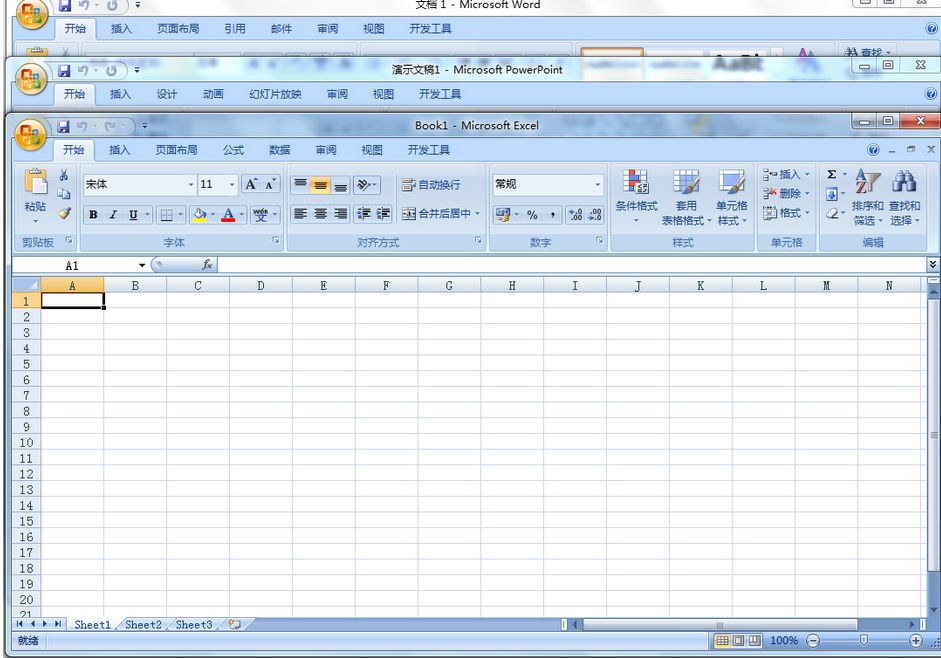Click into the formula bar input
The height and width of the screenshot is (658, 941).
[572, 265]
